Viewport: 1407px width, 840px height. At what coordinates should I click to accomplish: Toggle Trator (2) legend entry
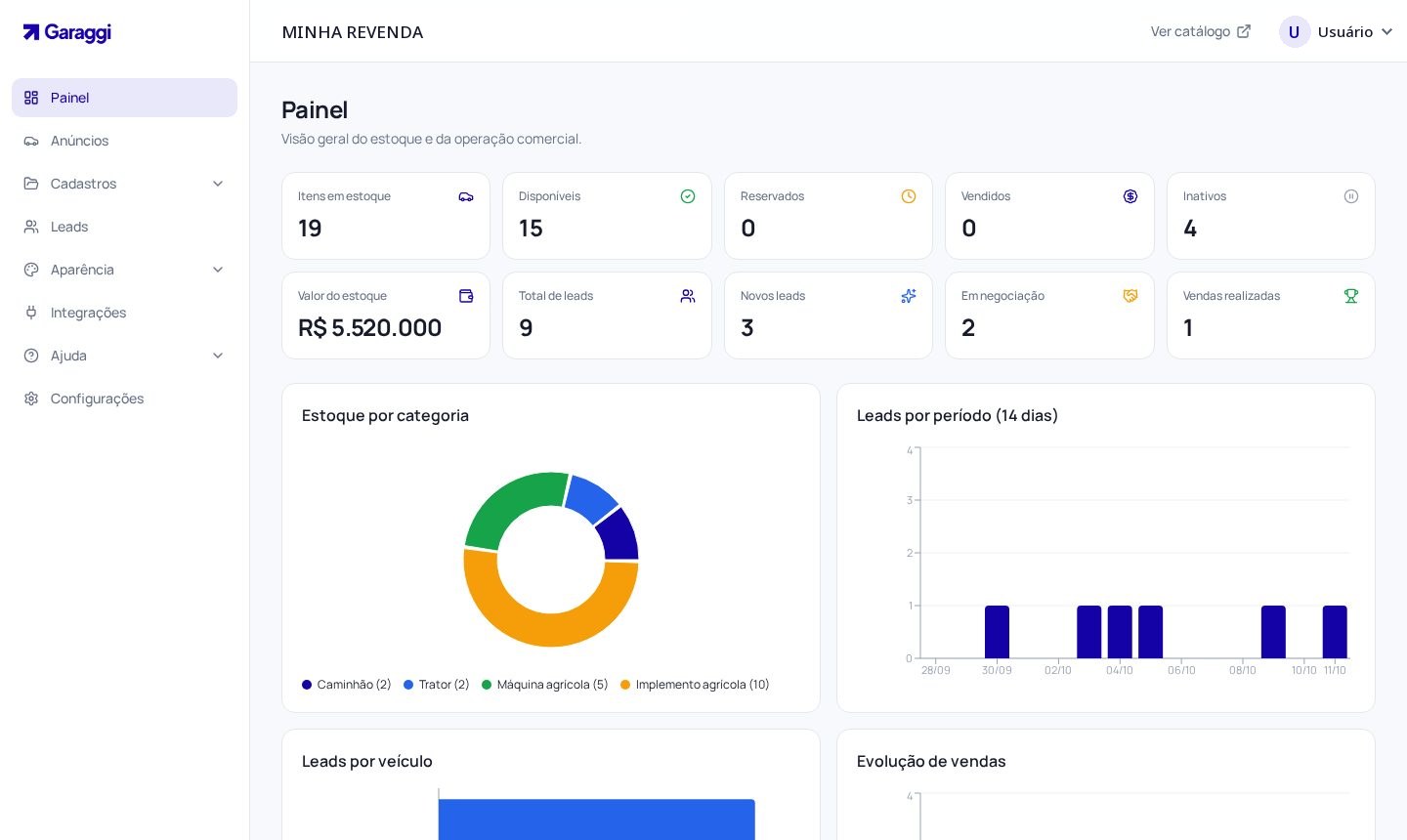click(x=437, y=685)
